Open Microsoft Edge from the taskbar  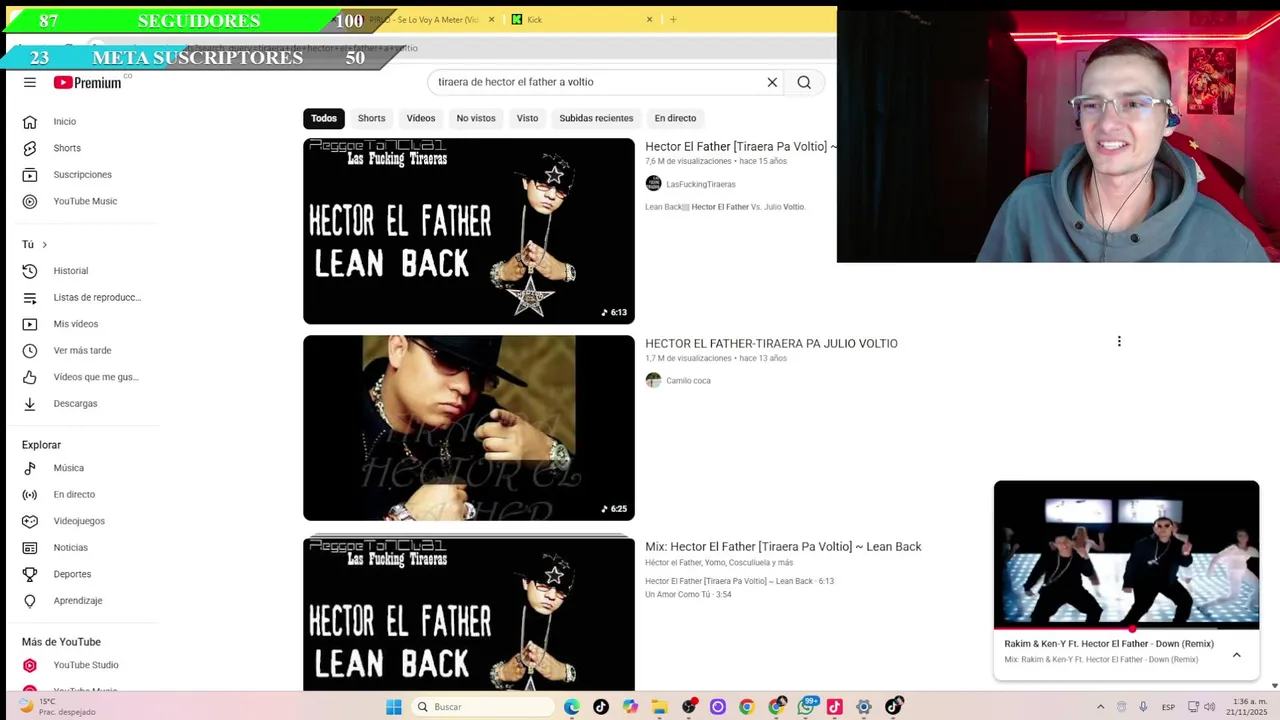571,707
